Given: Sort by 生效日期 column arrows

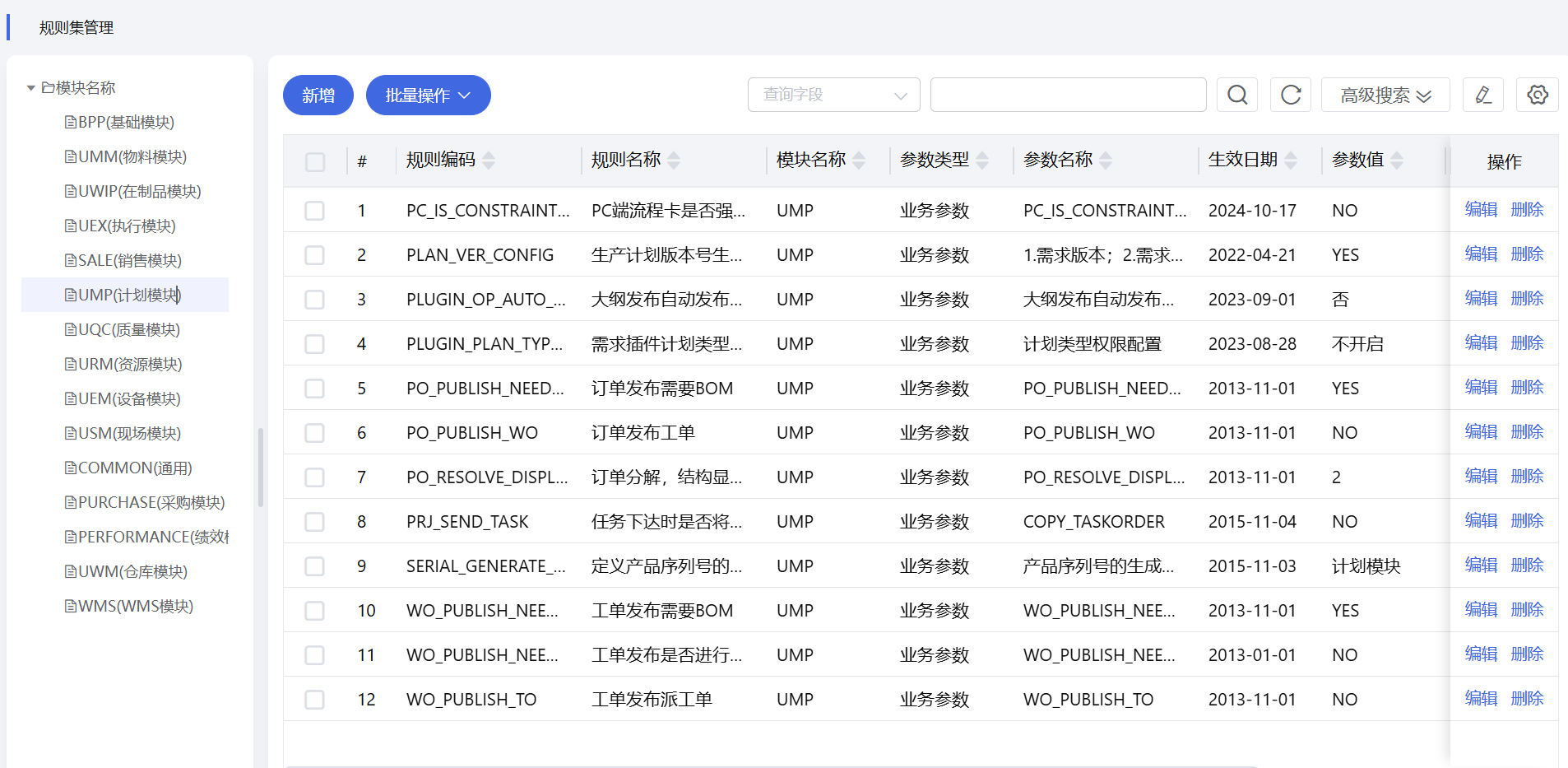Looking at the screenshot, I should (1291, 161).
